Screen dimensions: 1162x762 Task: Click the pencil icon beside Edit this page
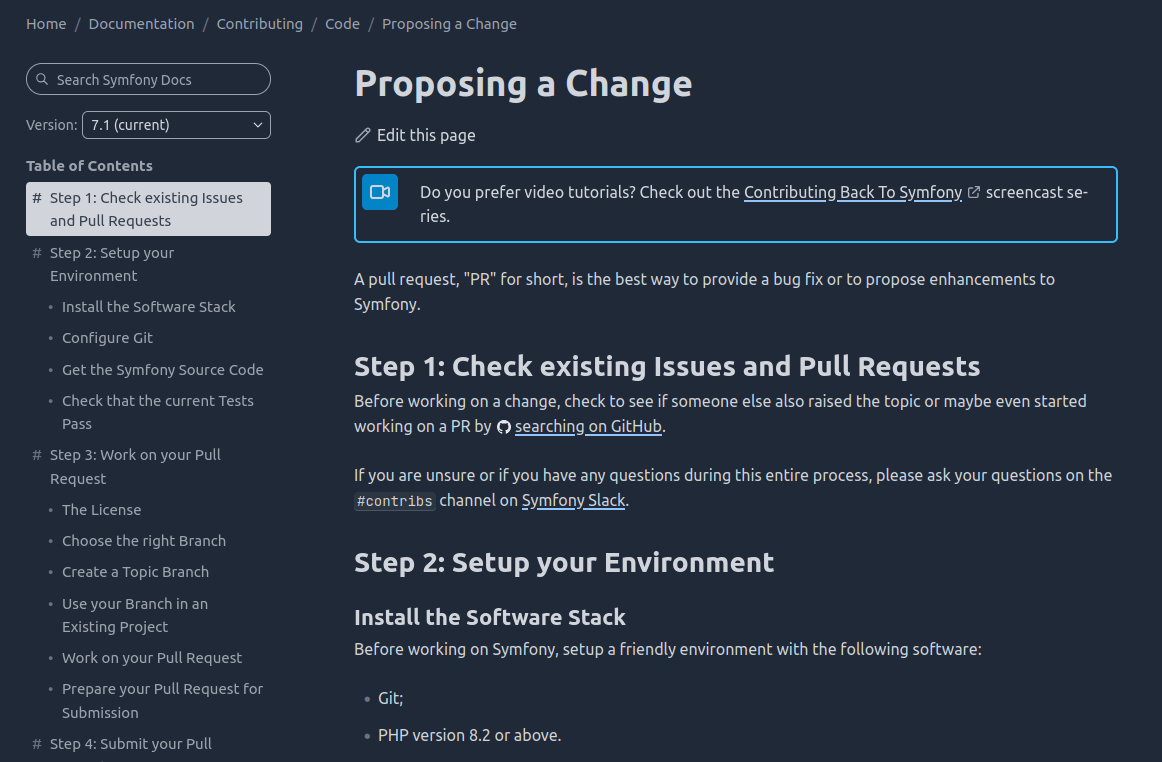(x=362, y=135)
